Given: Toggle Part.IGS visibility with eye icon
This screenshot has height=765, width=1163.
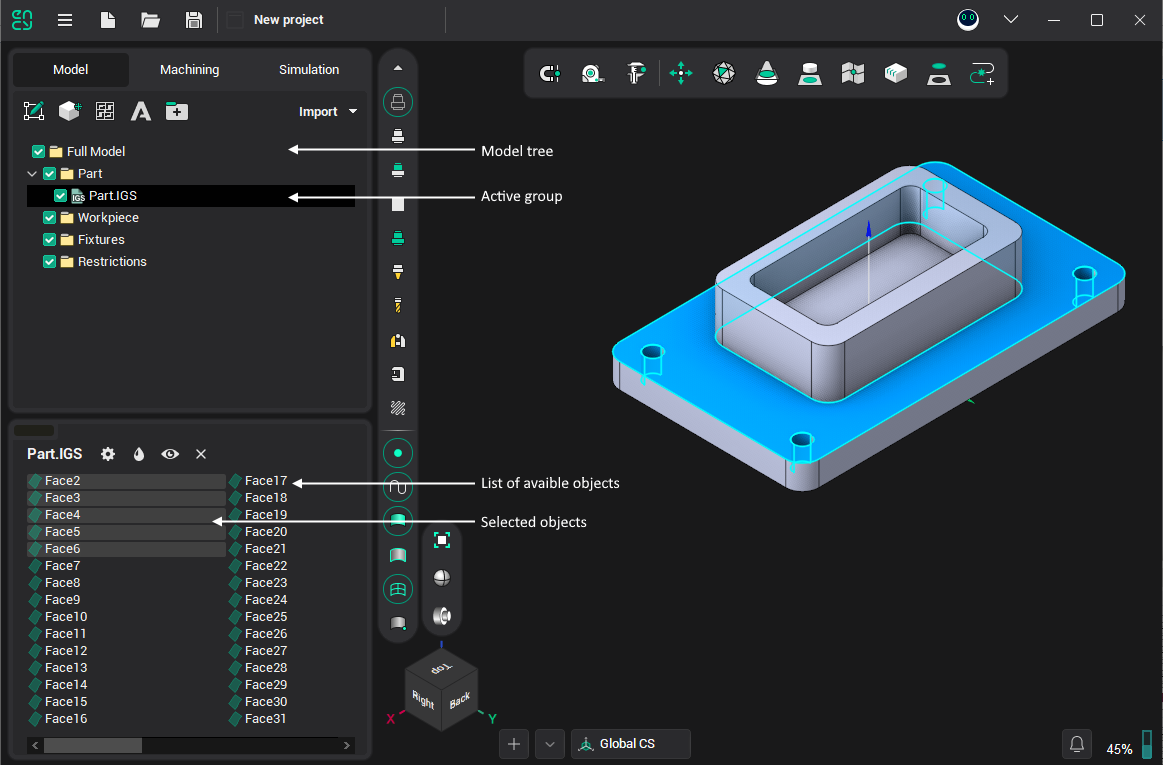Looking at the screenshot, I should click(x=171, y=454).
